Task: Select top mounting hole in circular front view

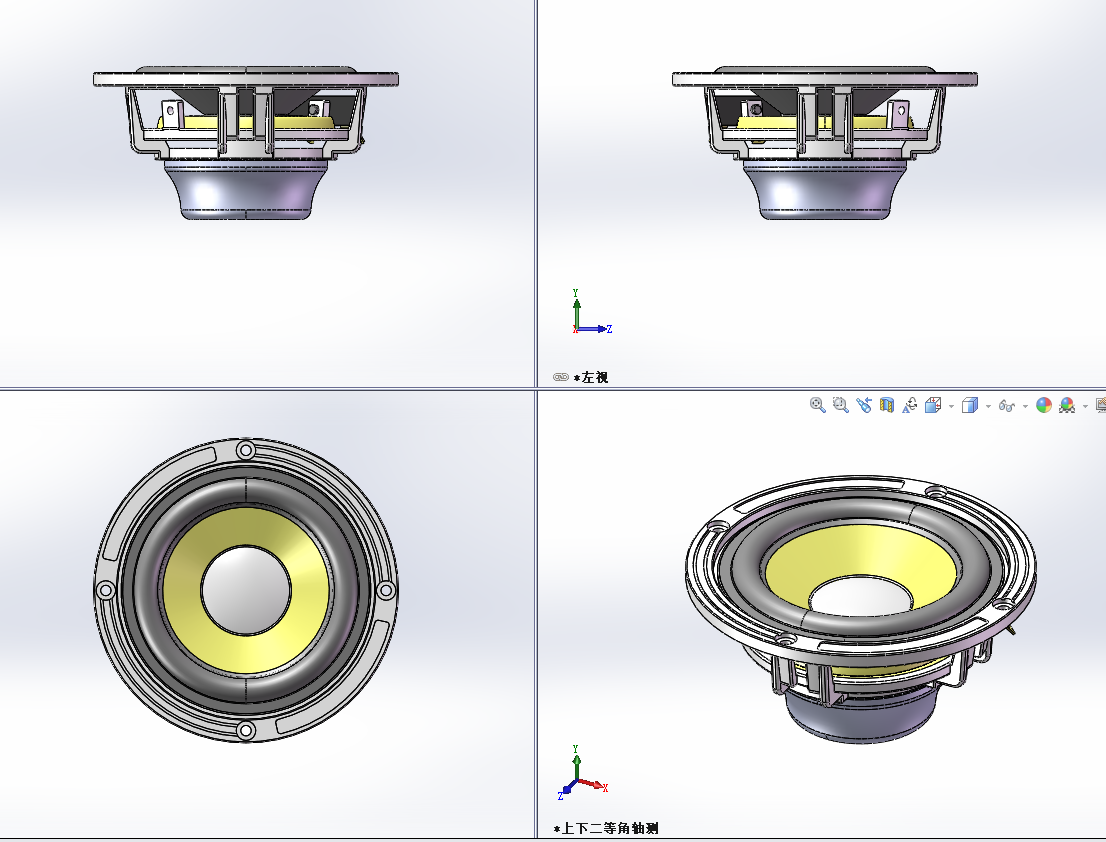Action: 245,450
